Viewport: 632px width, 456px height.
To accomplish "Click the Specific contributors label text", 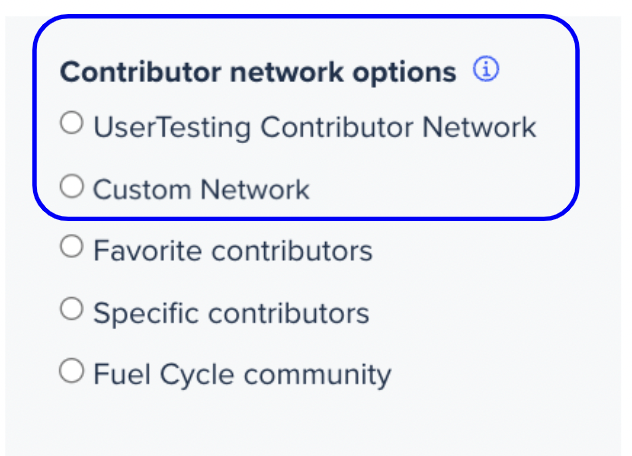I will pyautogui.click(x=231, y=314).
